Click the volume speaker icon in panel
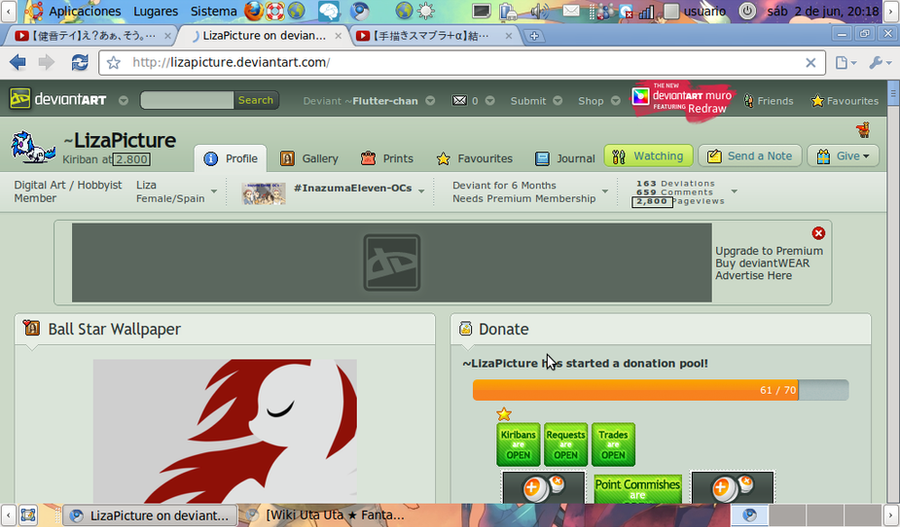The width and height of the screenshot is (900, 527). coord(539,11)
